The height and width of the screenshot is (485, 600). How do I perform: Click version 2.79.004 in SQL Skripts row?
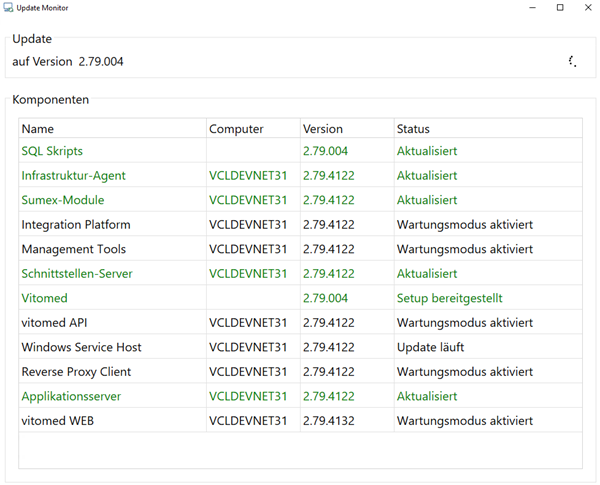click(325, 151)
